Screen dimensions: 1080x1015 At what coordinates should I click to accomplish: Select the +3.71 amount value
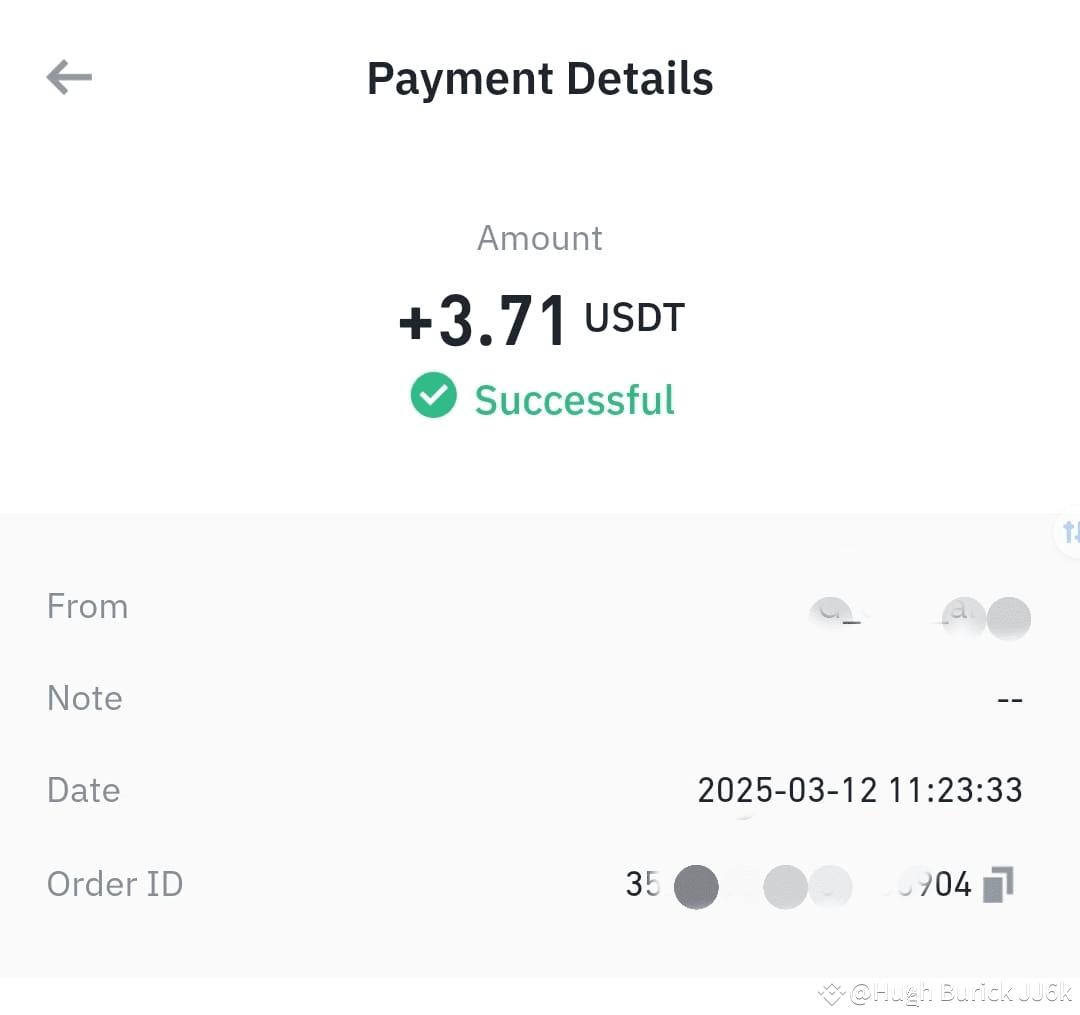pyautogui.click(x=483, y=320)
